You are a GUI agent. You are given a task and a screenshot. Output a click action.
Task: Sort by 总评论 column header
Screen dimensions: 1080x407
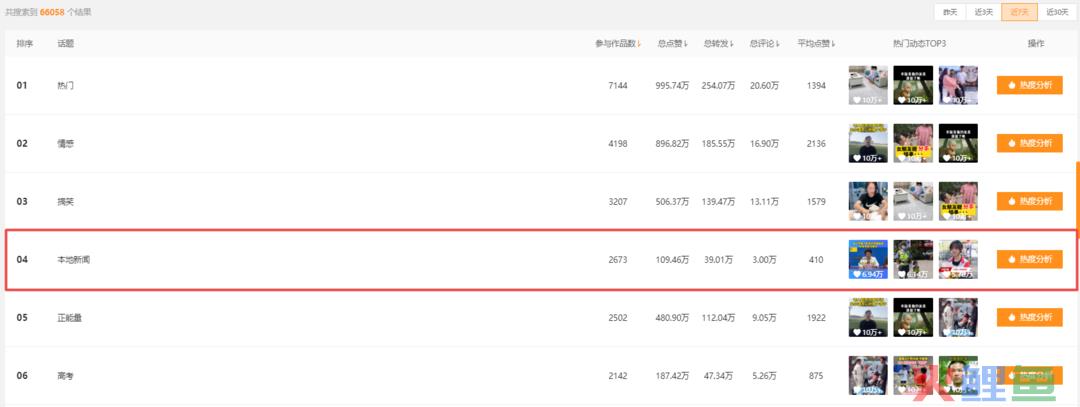765,44
